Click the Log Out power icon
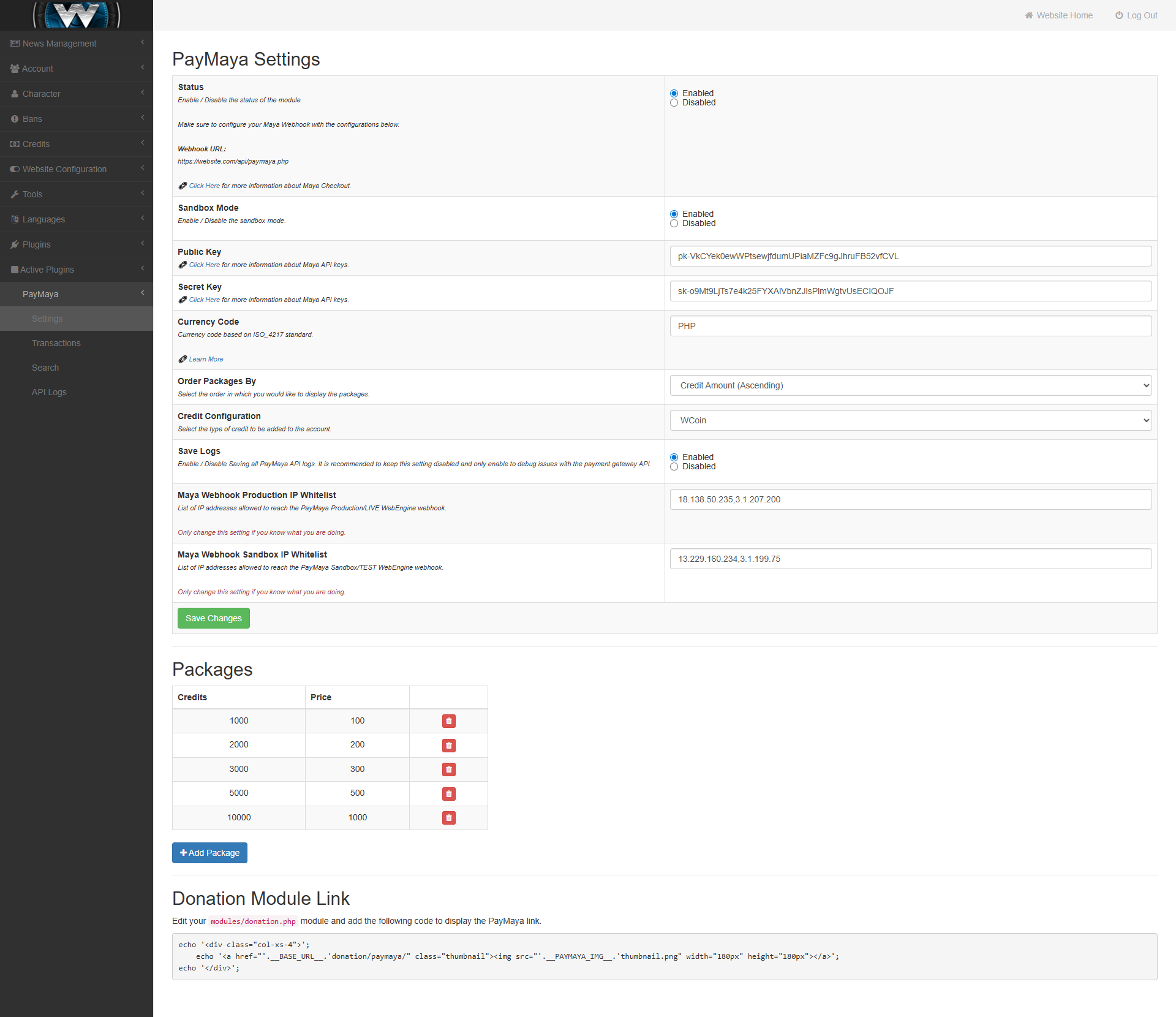The height and width of the screenshot is (1017, 1176). pyautogui.click(x=1119, y=15)
